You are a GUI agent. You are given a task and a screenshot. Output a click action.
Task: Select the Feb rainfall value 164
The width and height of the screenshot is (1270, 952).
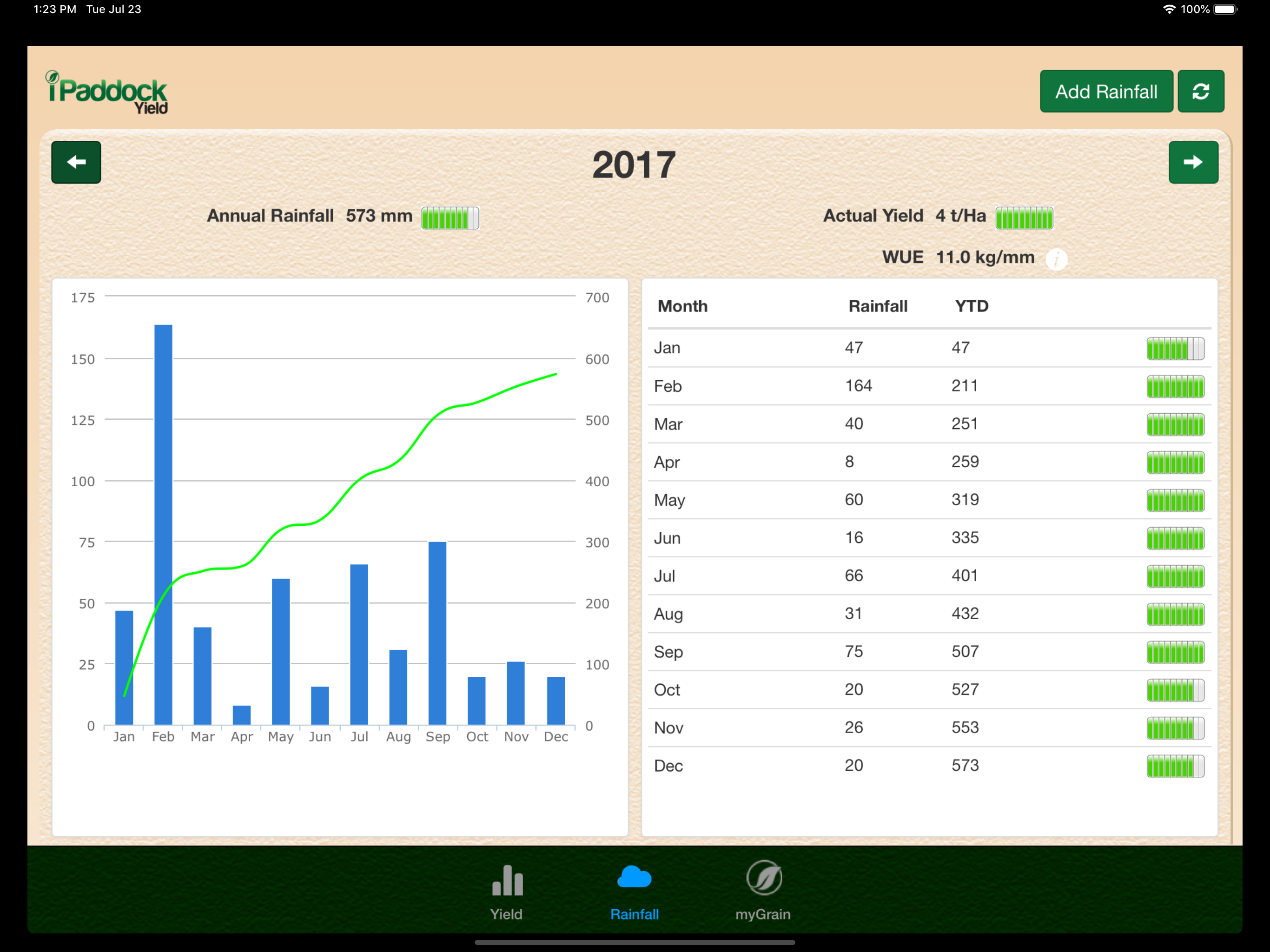[x=858, y=386]
